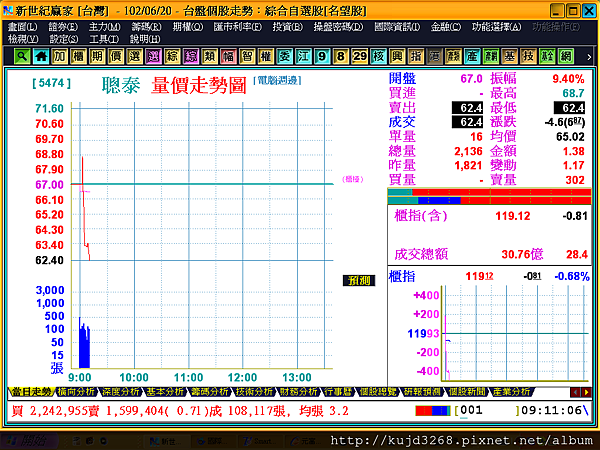Open the 說明(H) help menu

pos(145,39)
